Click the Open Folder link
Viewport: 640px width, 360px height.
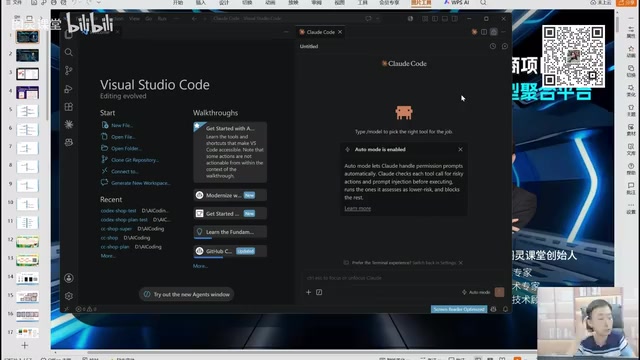click(127, 149)
